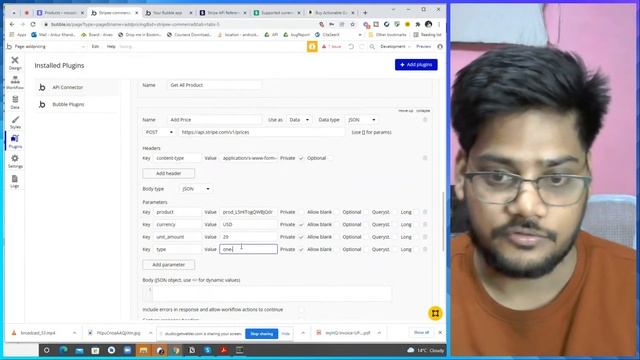This screenshot has height=360, width=640.
Task: Open the Skype icon in taskbar
Action: click(x=208, y=350)
